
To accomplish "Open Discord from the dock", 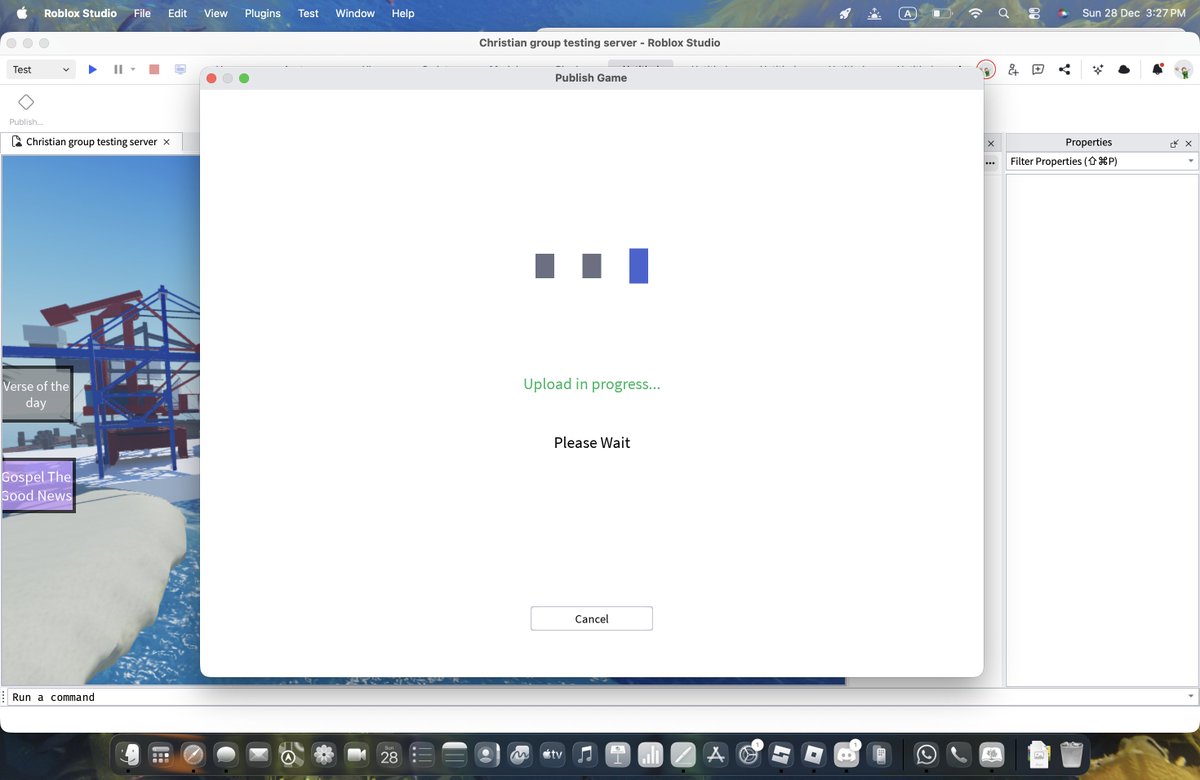I will (848, 755).
